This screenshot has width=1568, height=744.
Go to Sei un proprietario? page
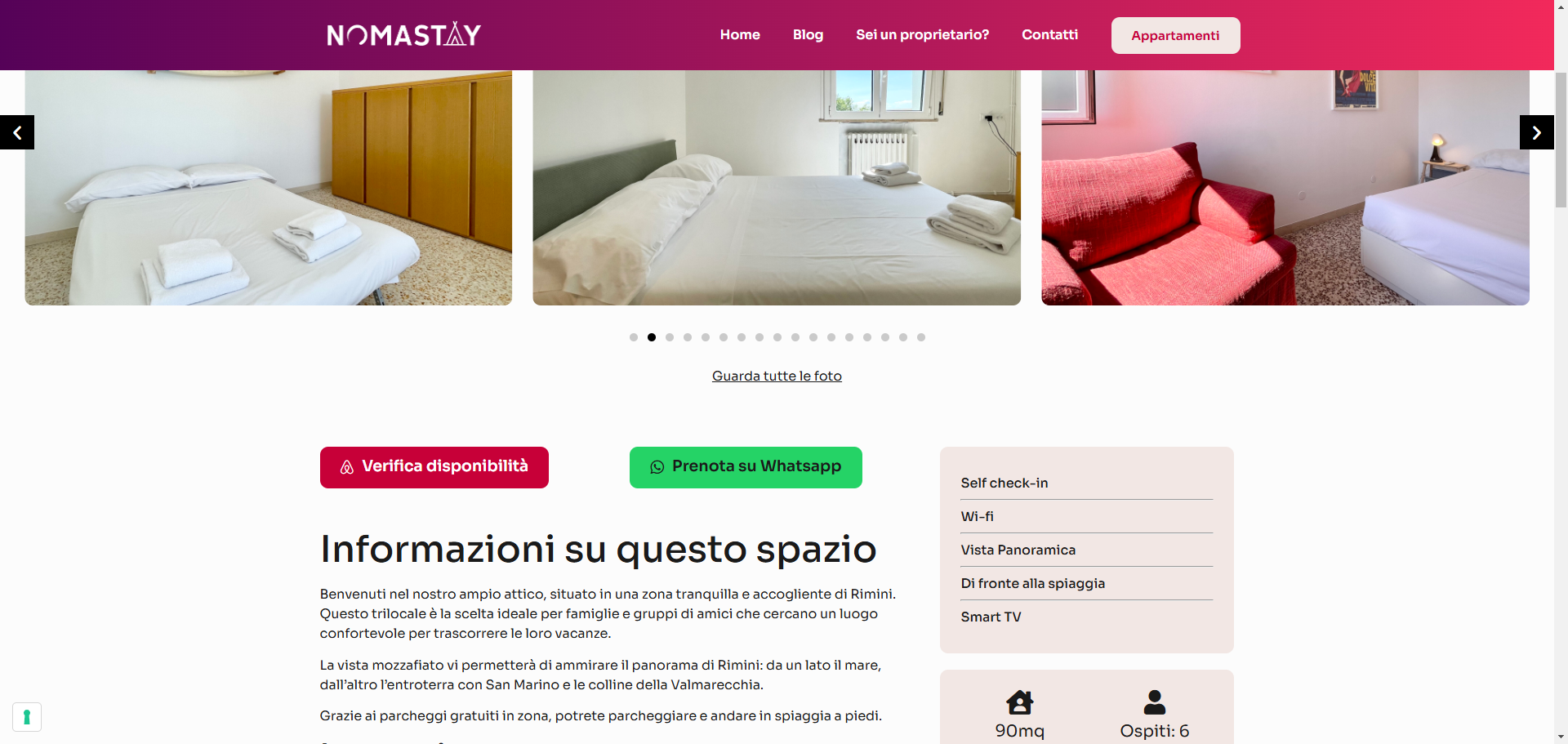pos(922,35)
